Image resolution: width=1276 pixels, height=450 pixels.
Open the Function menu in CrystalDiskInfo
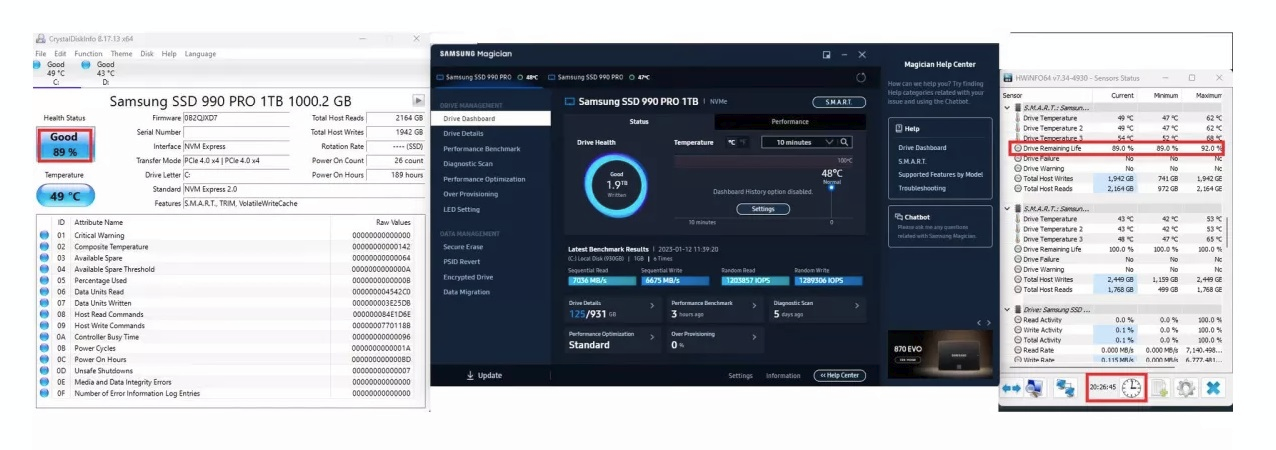[88, 54]
